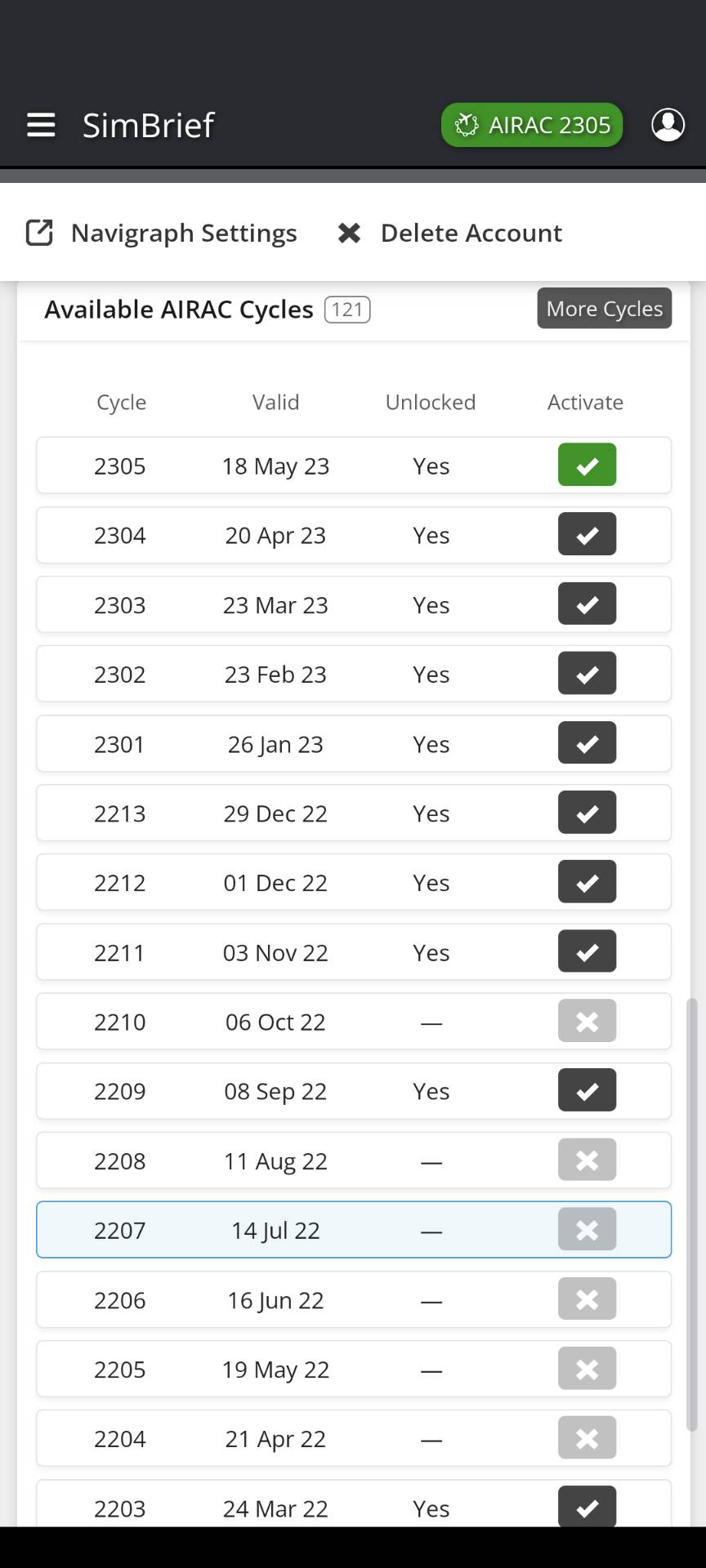Image resolution: width=706 pixels, height=1568 pixels.
Task: Activate cycle 2211 checkmark icon
Action: (x=587, y=951)
